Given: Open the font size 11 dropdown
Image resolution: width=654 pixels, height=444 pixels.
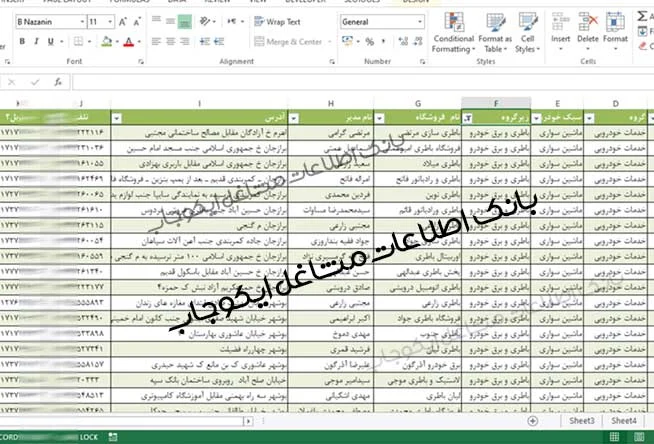Looking at the screenshot, I should (x=110, y=22).
